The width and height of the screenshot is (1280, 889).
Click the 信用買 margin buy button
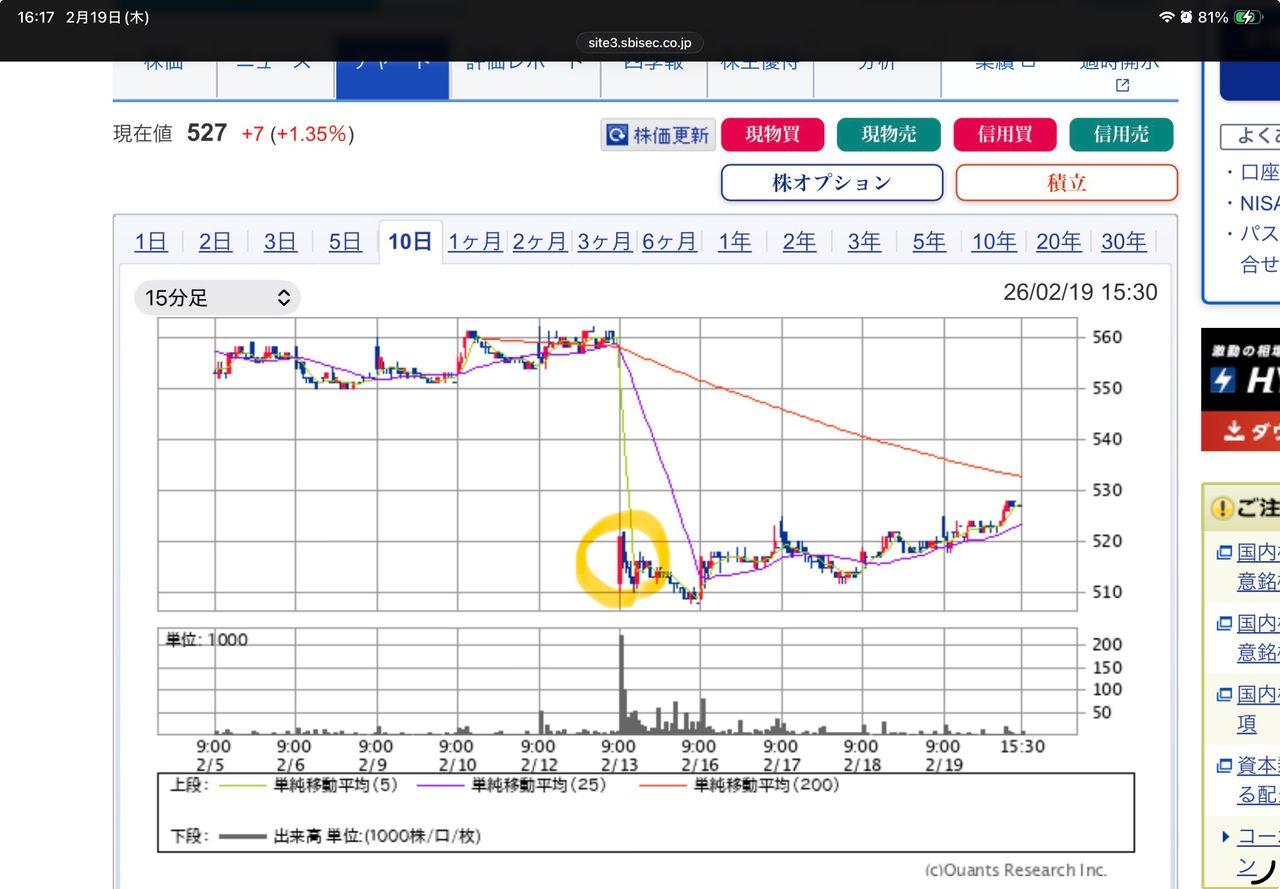click(1005, 135)
